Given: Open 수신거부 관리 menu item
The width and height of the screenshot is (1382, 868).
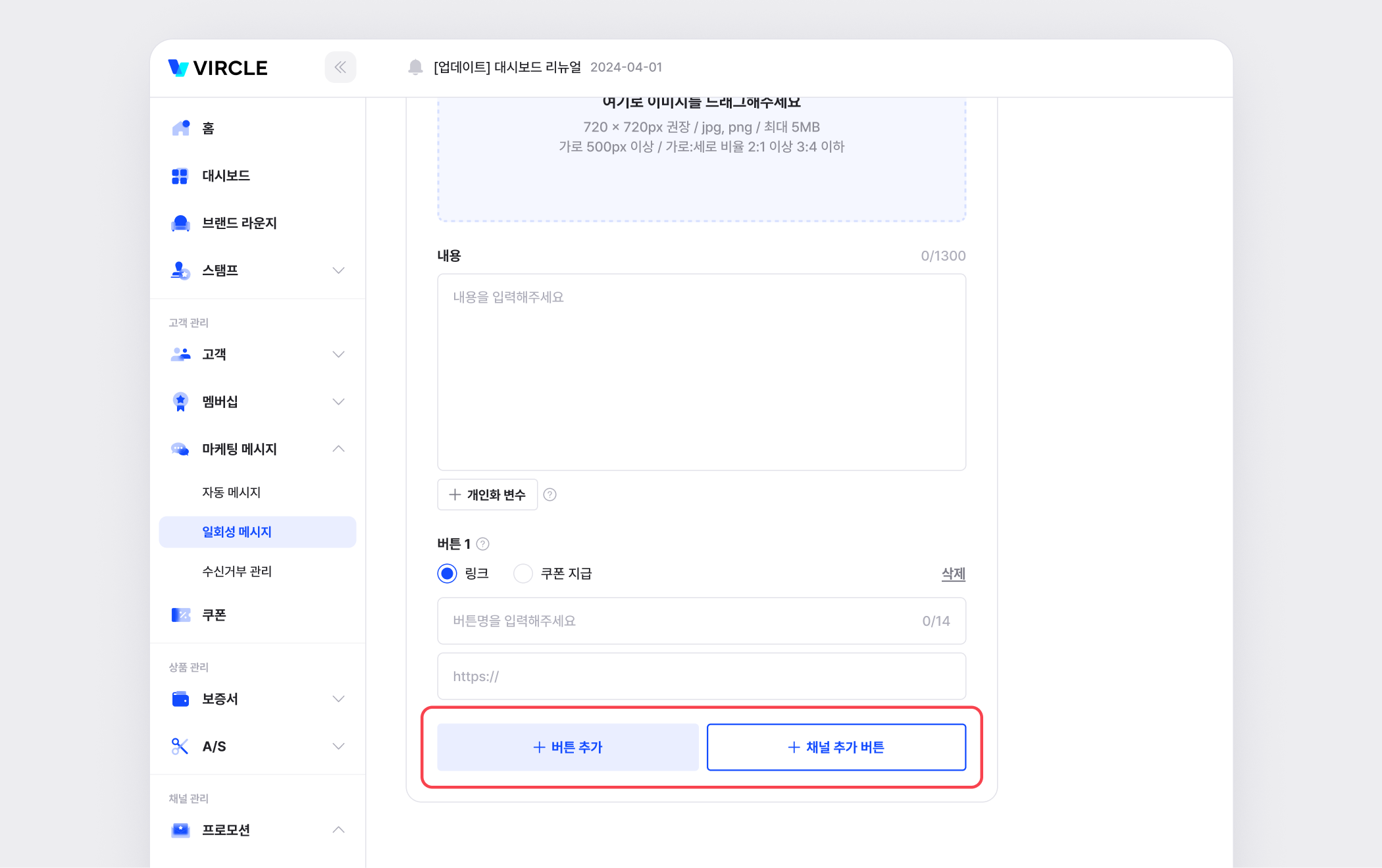Looking at the screenshot, I should pyautogui.click(x=237, y=571).
